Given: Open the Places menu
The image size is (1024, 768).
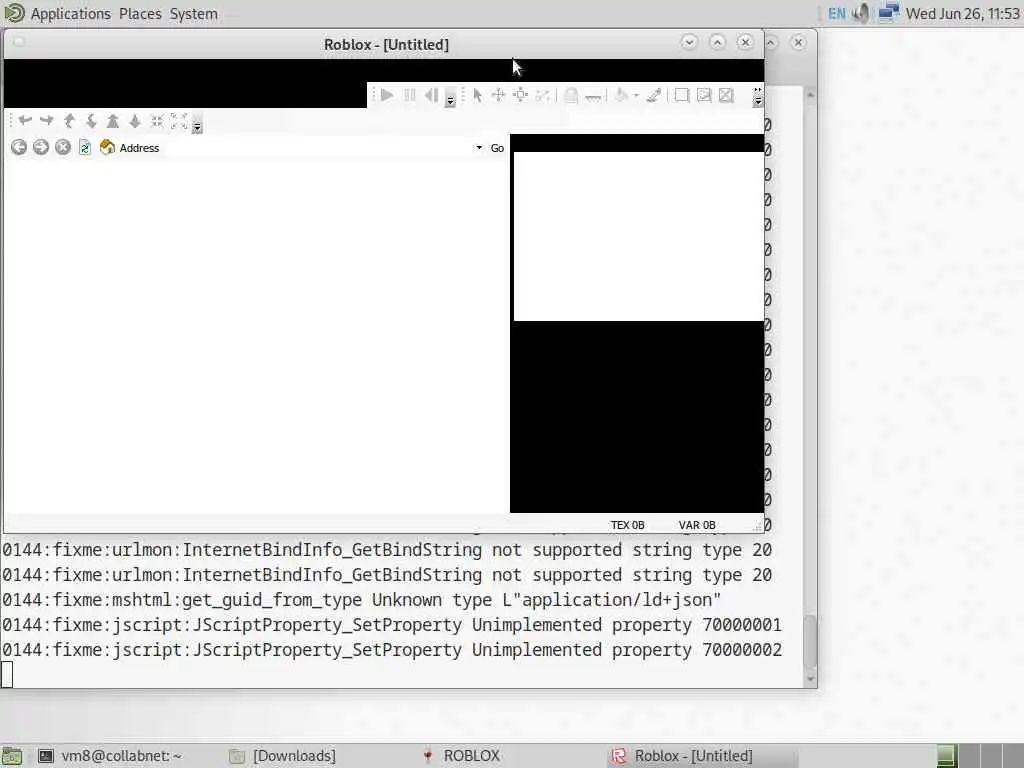Looking at the screenshot, I should pos(140,14).
